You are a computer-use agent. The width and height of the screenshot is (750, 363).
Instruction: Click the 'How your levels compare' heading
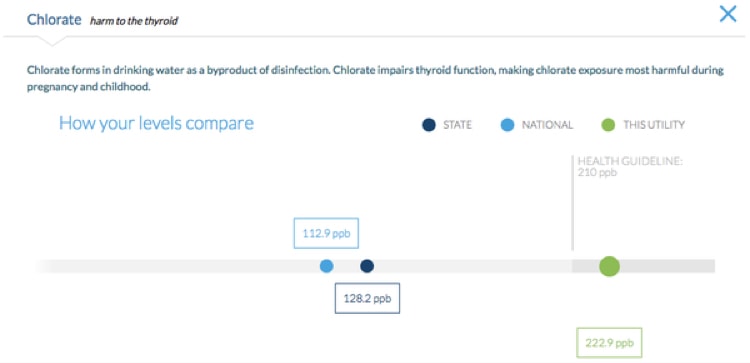click(x=156, y=123)
